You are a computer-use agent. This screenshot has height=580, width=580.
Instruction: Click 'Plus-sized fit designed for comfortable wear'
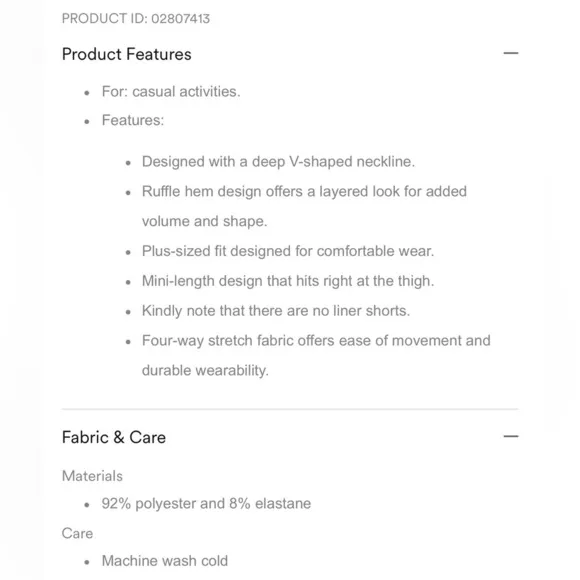click(288, 251)
